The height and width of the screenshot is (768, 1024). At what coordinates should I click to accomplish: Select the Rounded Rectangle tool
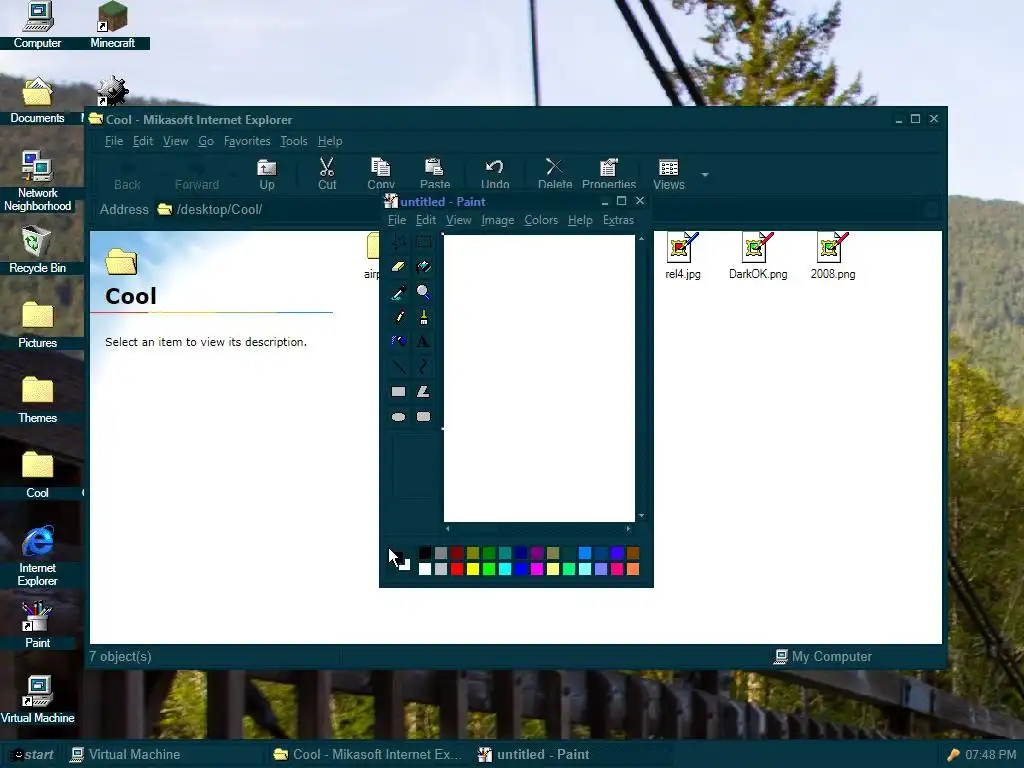pyautogui.click(x=423, y=417)
